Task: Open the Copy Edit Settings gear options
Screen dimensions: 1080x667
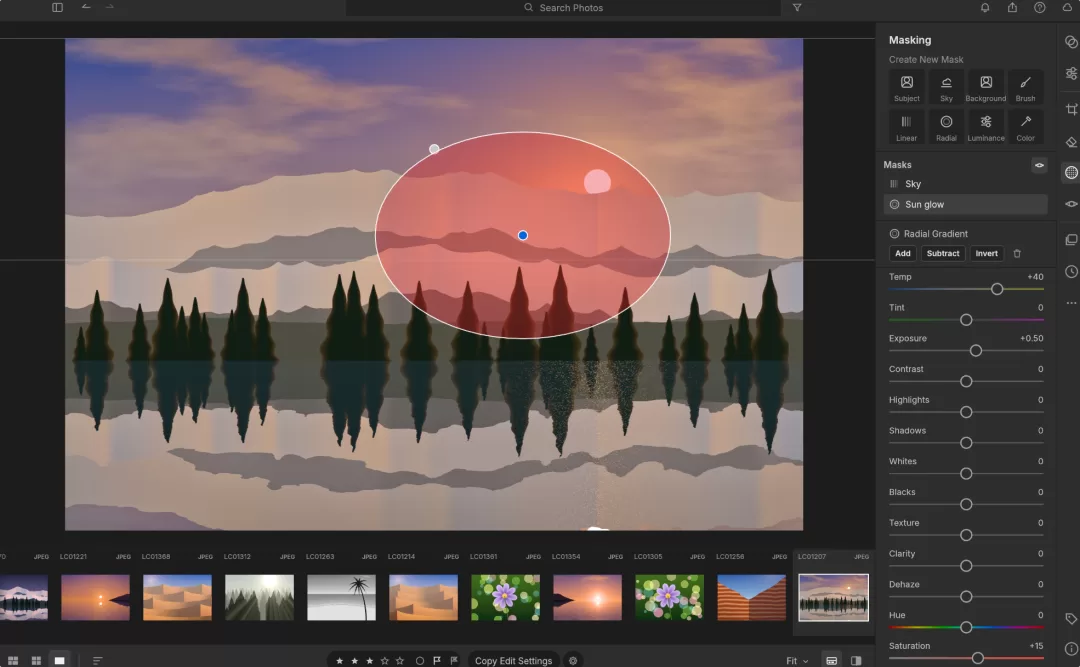Action: pos(573,661)
